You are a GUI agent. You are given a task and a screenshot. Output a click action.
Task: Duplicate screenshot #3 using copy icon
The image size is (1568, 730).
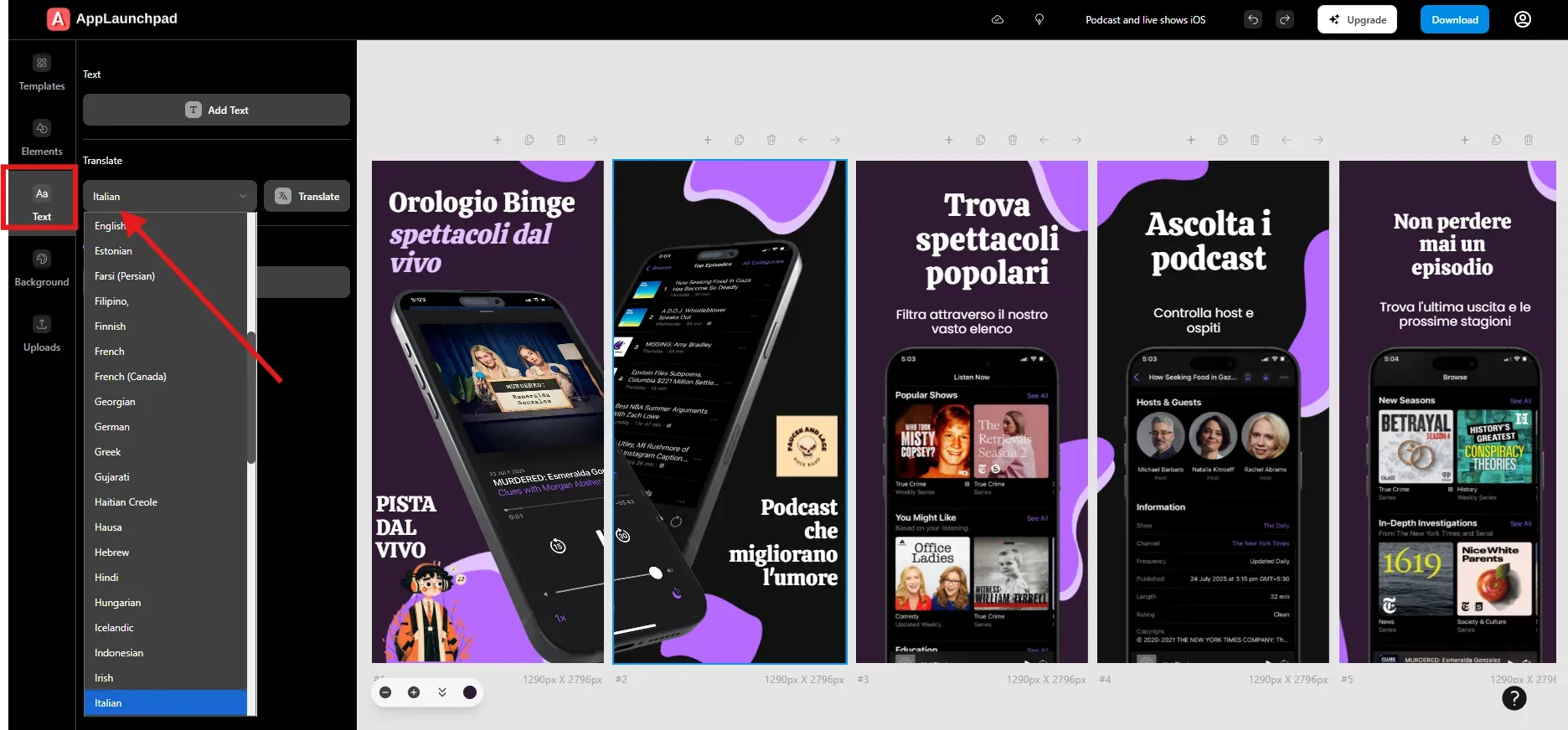980,140
